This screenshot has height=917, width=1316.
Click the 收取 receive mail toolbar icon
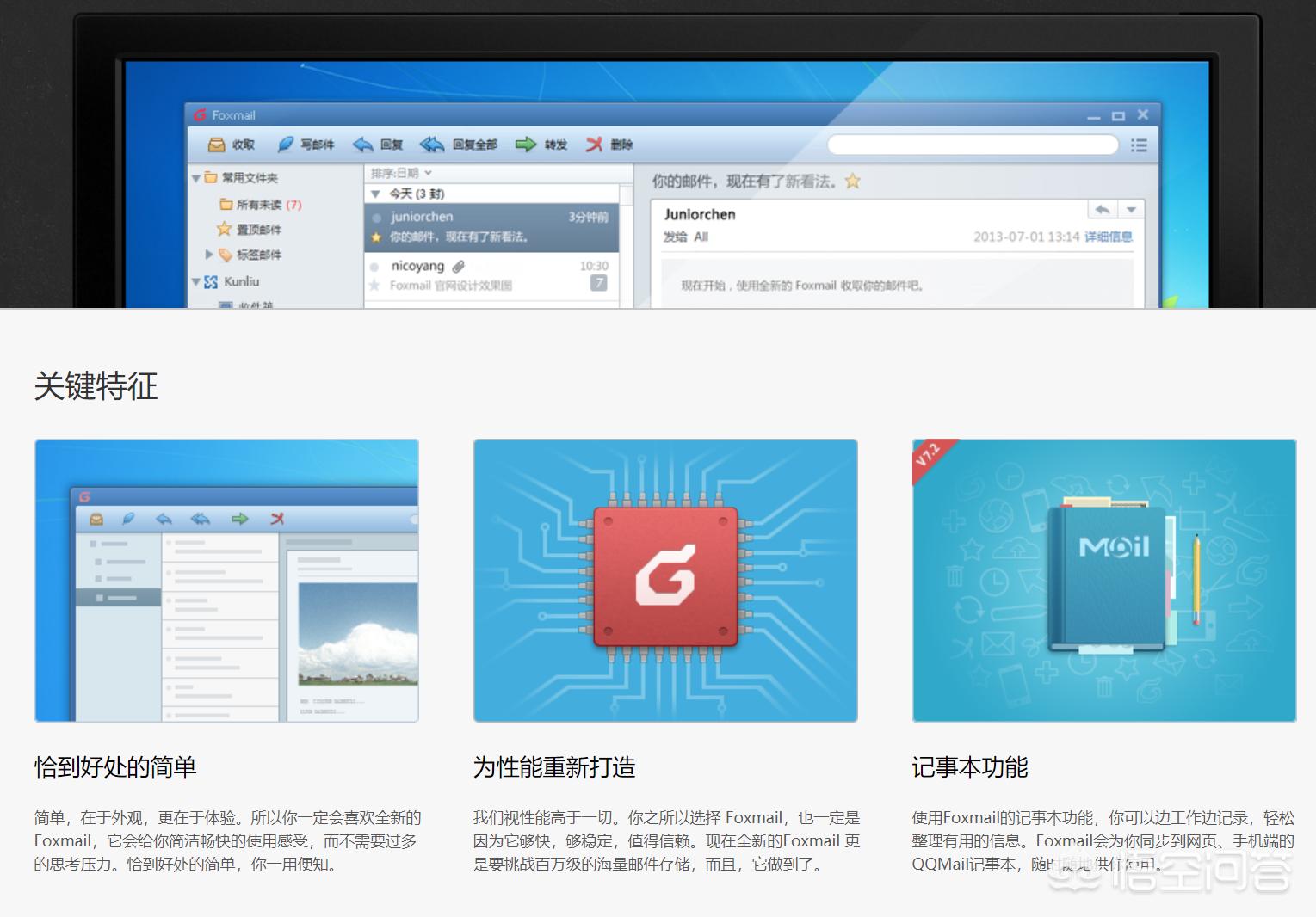[217, 145]
